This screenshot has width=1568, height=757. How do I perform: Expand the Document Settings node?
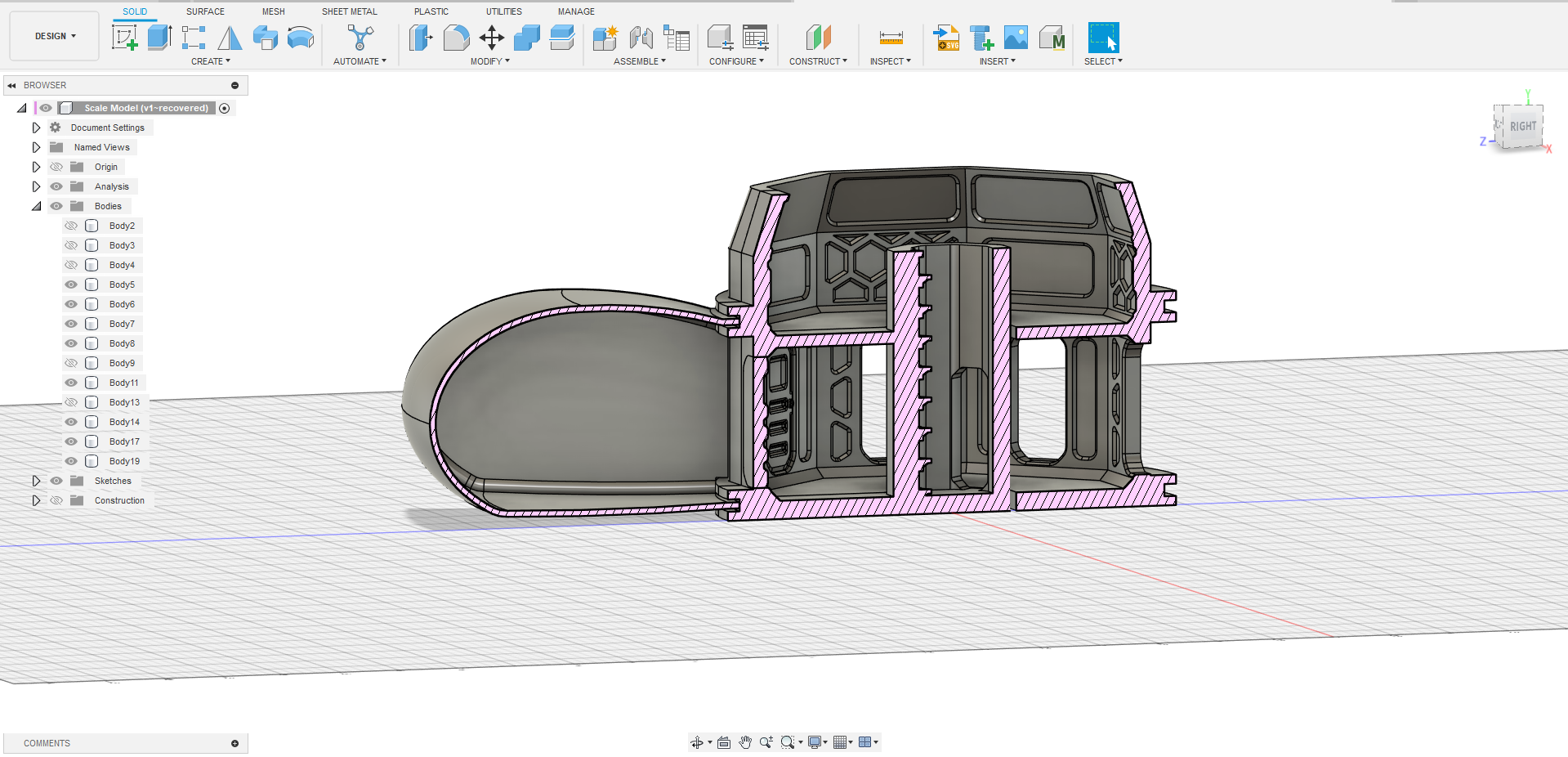(x=36, y=128)
